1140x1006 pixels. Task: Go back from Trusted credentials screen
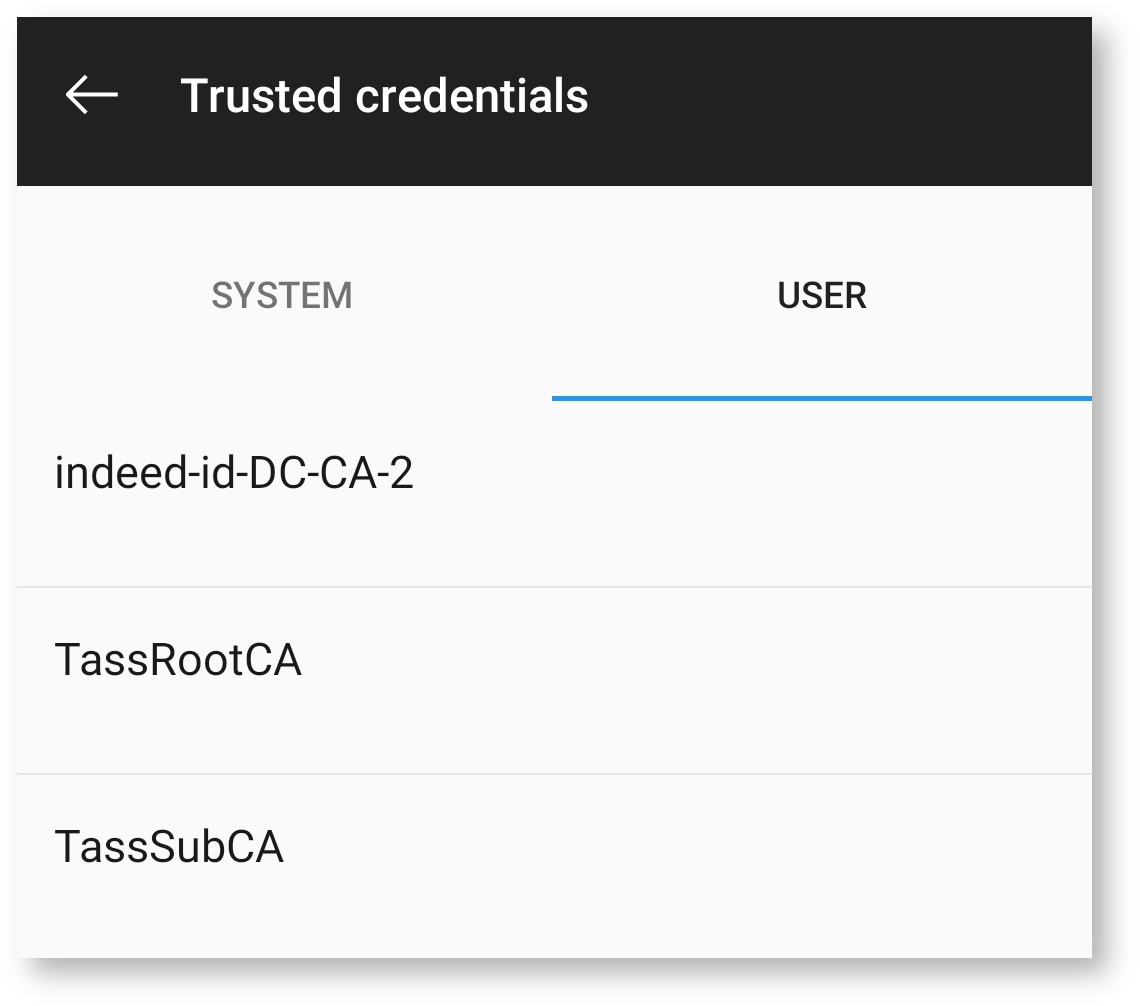(92, 95)
